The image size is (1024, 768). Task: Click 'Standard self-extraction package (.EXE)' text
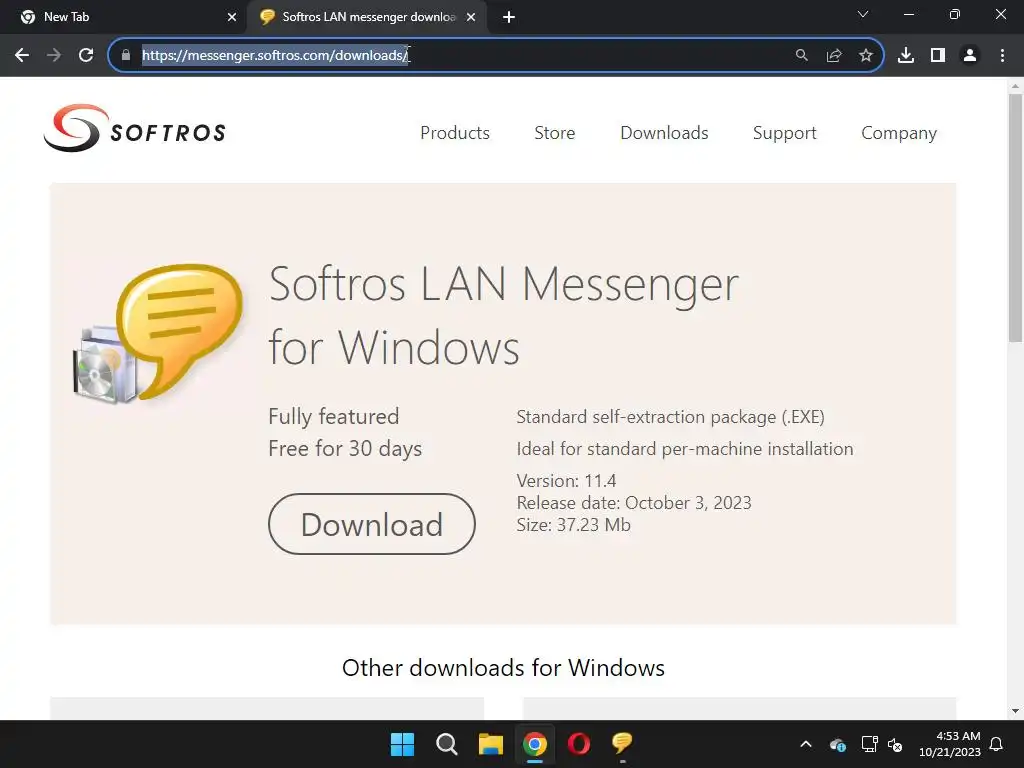670,417
